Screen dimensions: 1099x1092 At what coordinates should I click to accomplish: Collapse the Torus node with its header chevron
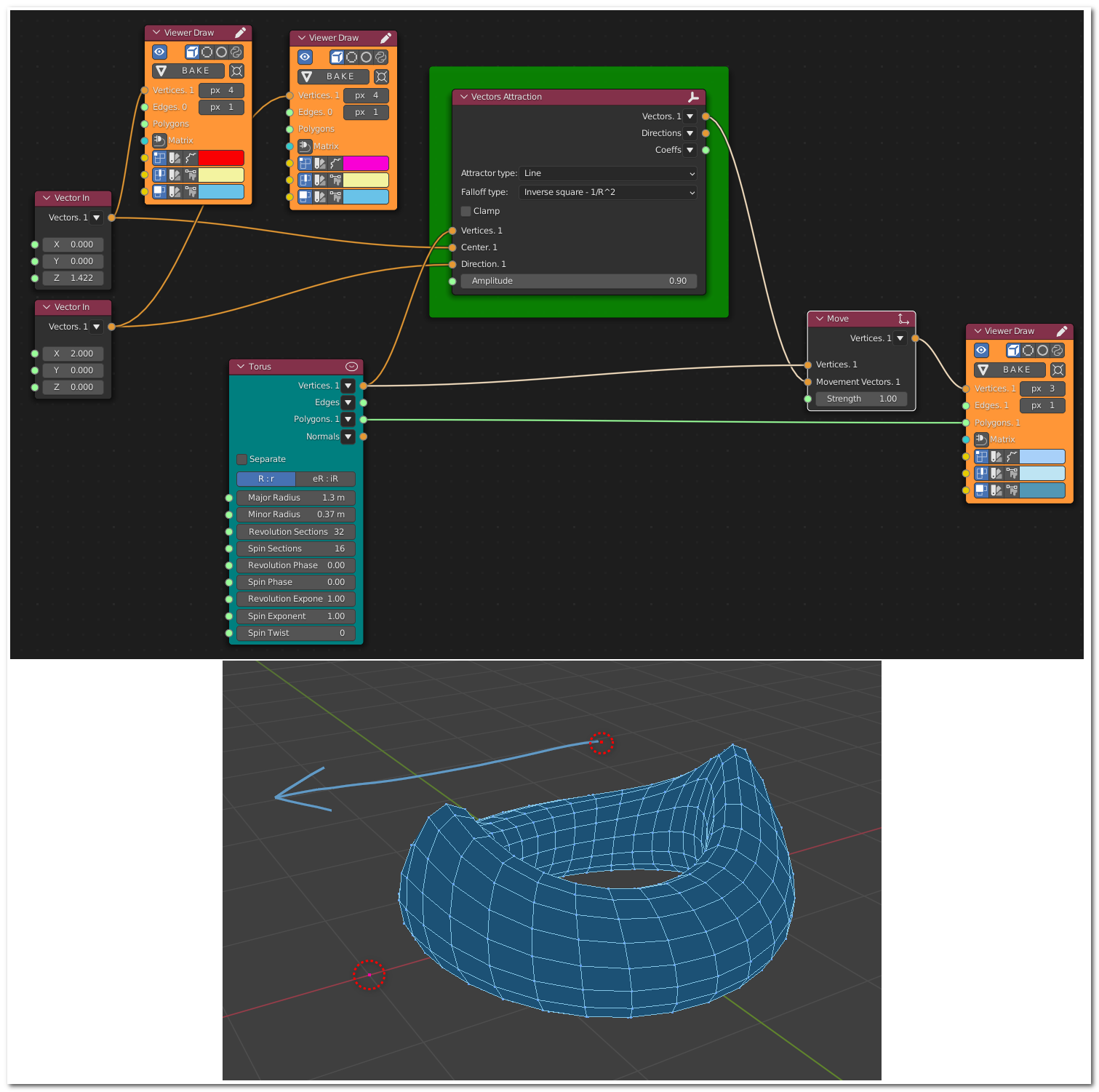coord(241,367)
